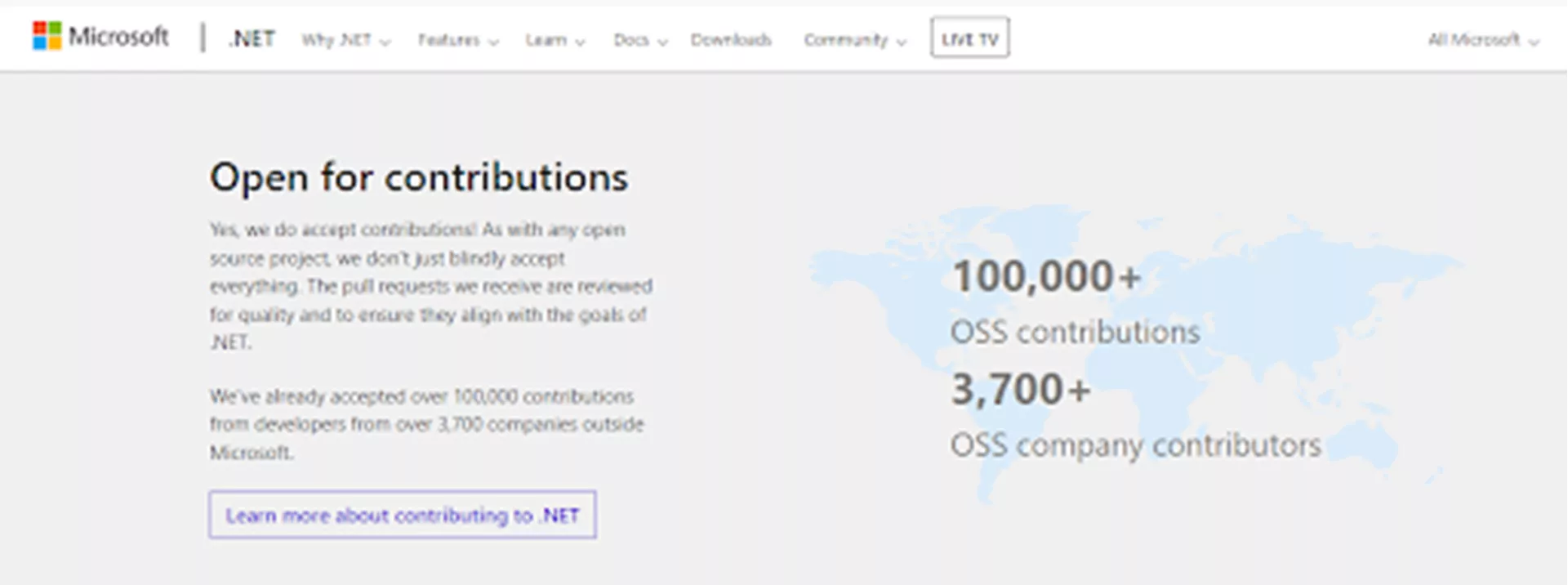Go to the .NET home link
Viewport: 1568px width, 585px height.
(x=252, y=38)
